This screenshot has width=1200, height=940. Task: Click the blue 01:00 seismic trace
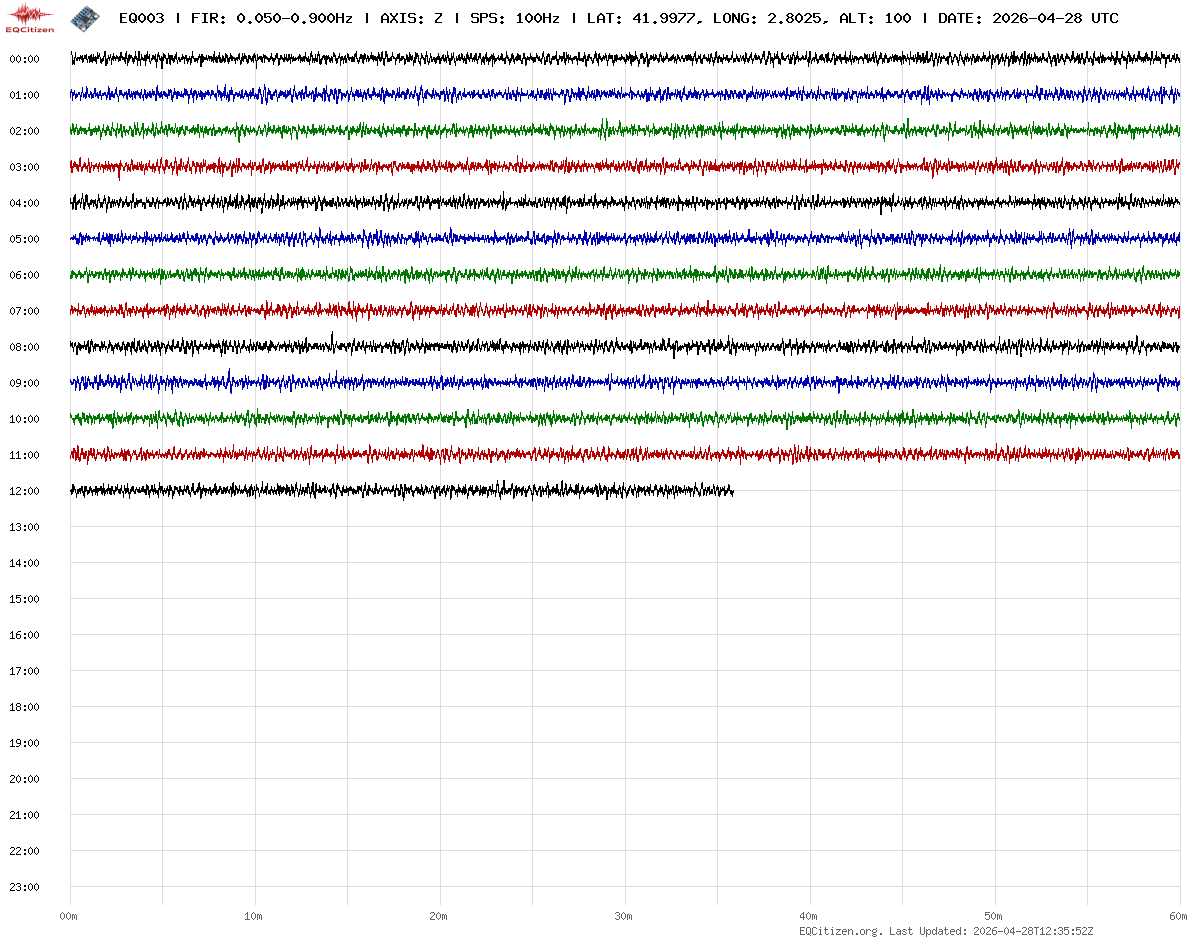click(600, 95)
